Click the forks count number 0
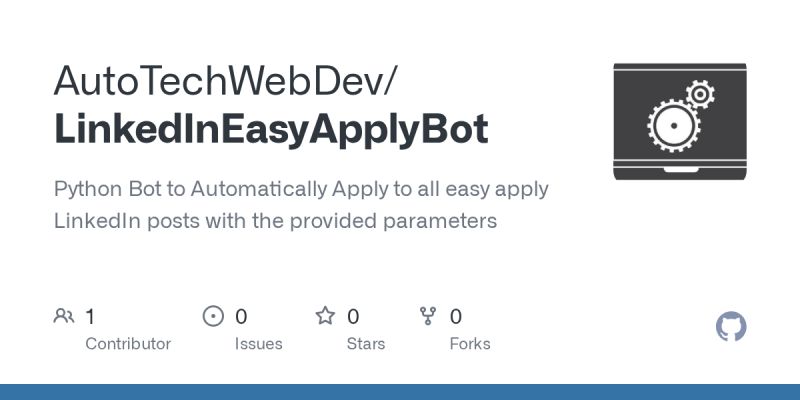 456,317
